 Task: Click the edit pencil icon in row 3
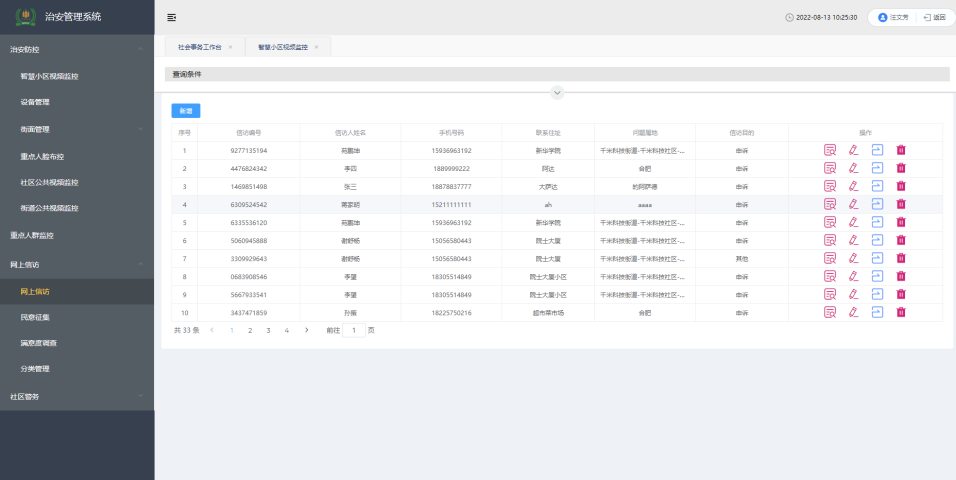[x=853, y=186]
